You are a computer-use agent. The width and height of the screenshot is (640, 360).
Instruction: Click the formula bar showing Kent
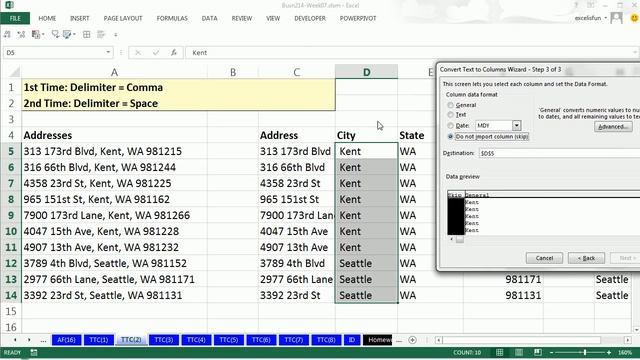(x=411, y=53)
